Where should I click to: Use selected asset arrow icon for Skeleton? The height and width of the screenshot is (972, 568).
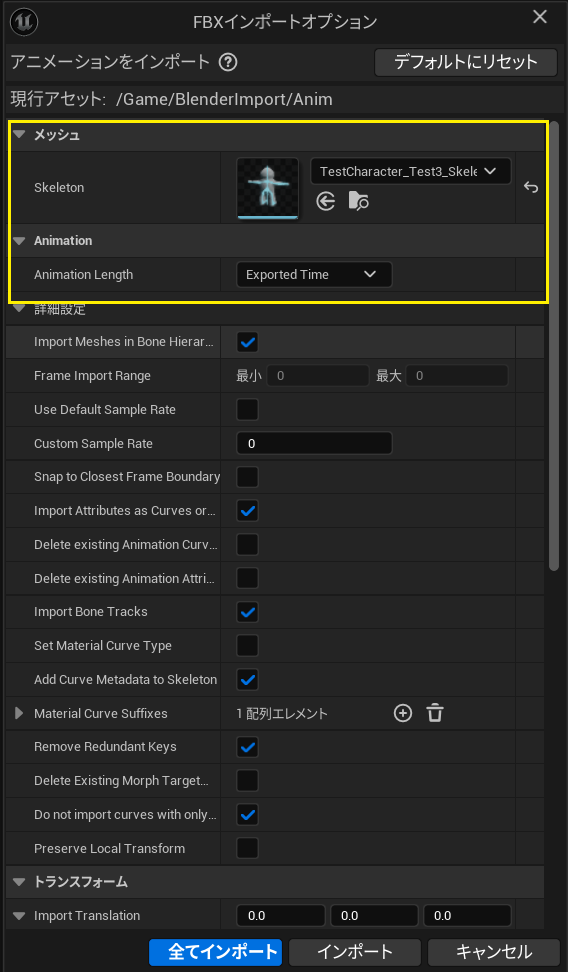pos(326,201)
